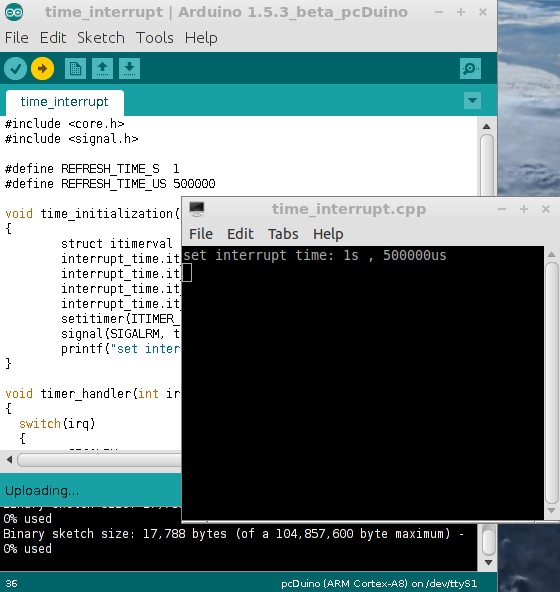Click 'void time_initialization(' code line
The height and width of the screenshot is (592, 560).
coord(93,214)
